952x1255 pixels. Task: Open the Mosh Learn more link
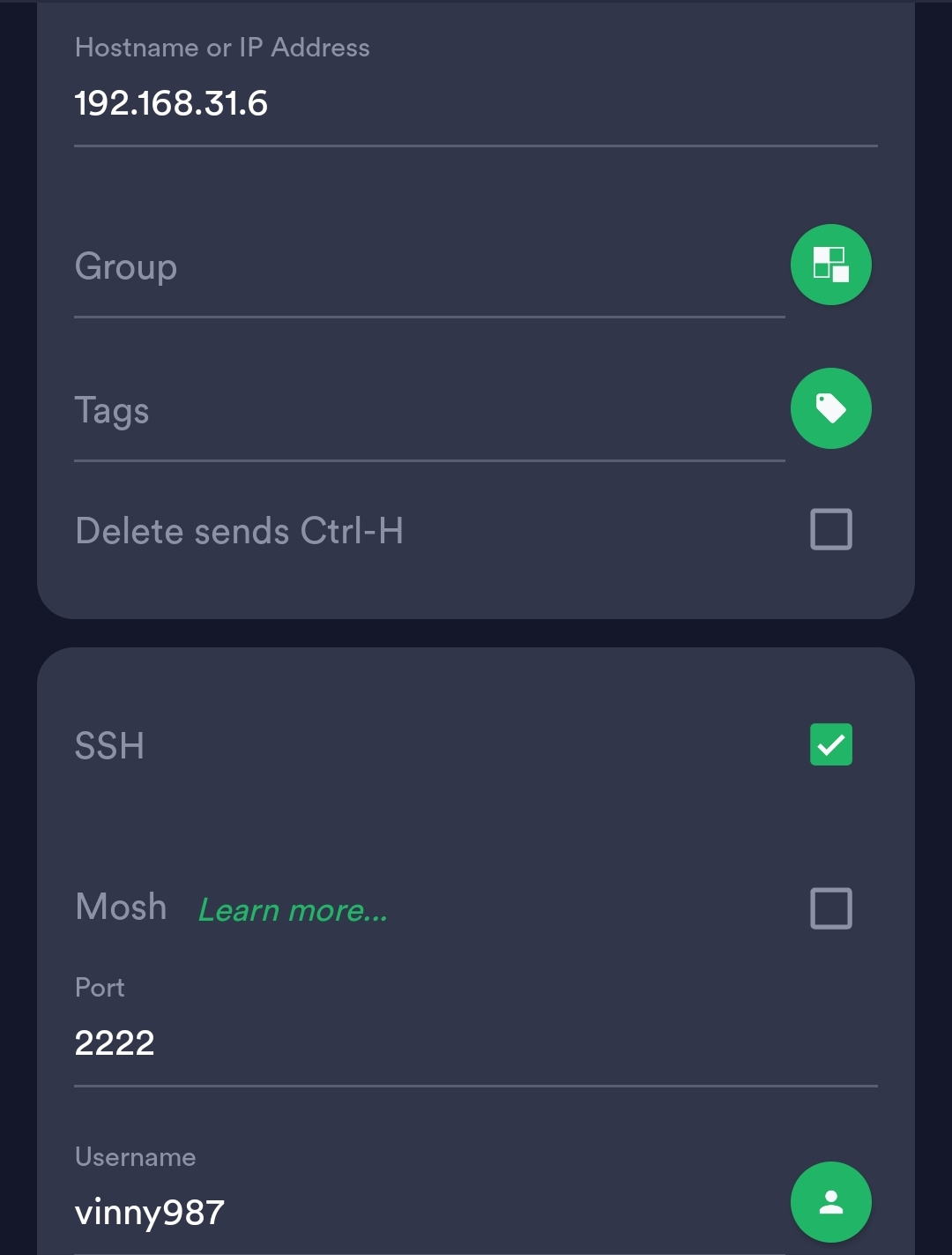(293, 910)
